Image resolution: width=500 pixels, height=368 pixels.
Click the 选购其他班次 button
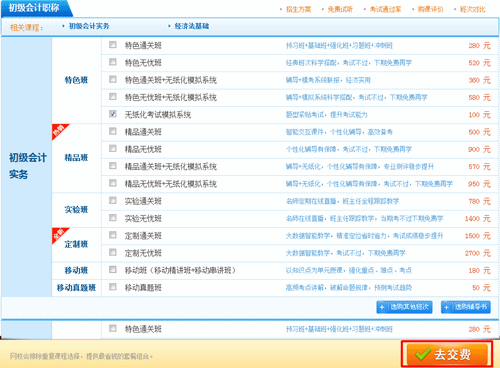point(404,307)
